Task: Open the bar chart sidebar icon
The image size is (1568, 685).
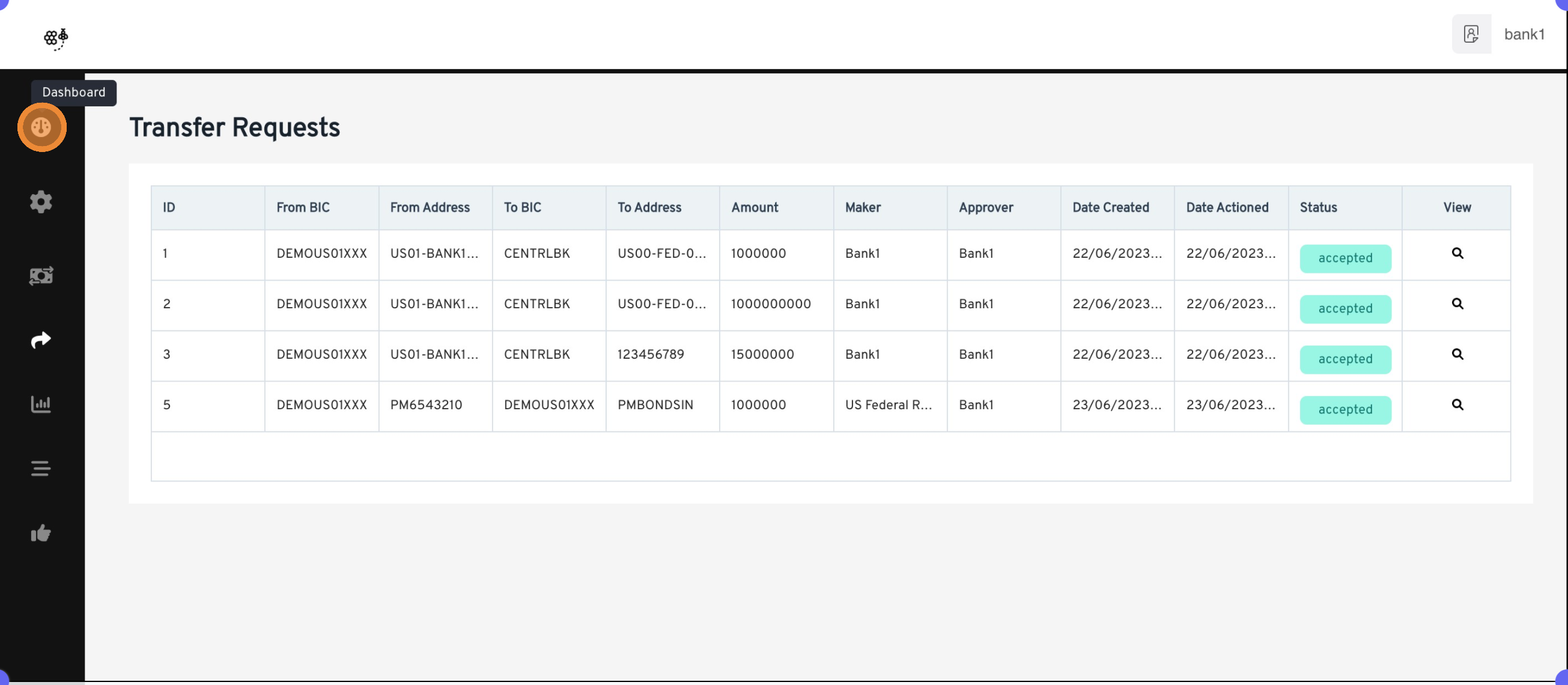Action: tap(41, 404)
